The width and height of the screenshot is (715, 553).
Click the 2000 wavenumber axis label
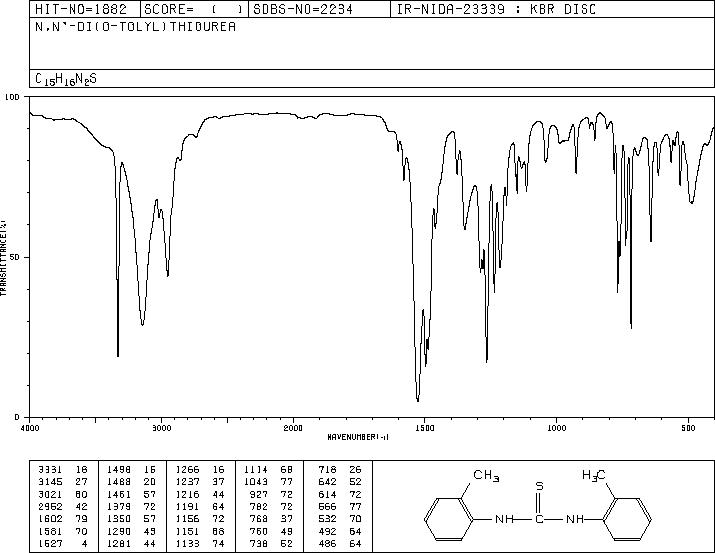pos(293,428)
